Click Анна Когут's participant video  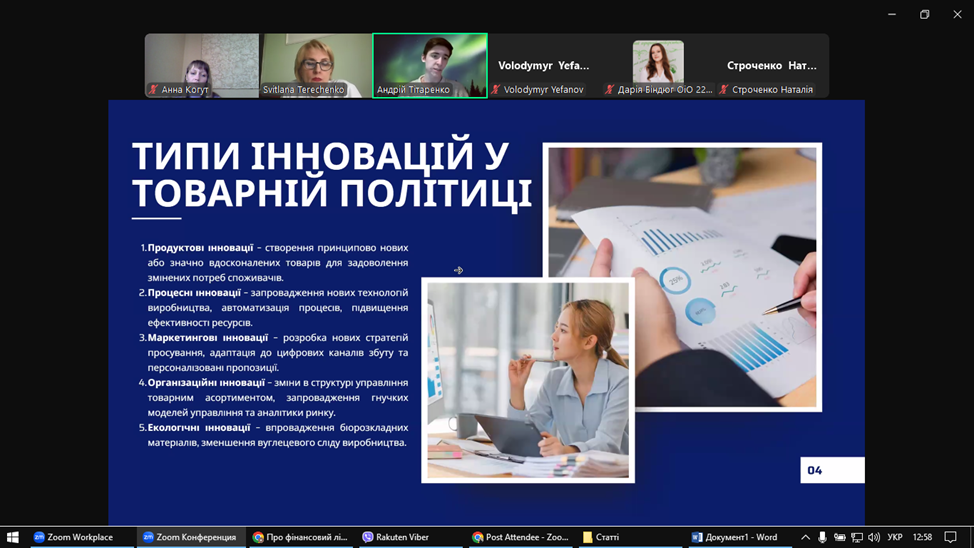point(202,66)
